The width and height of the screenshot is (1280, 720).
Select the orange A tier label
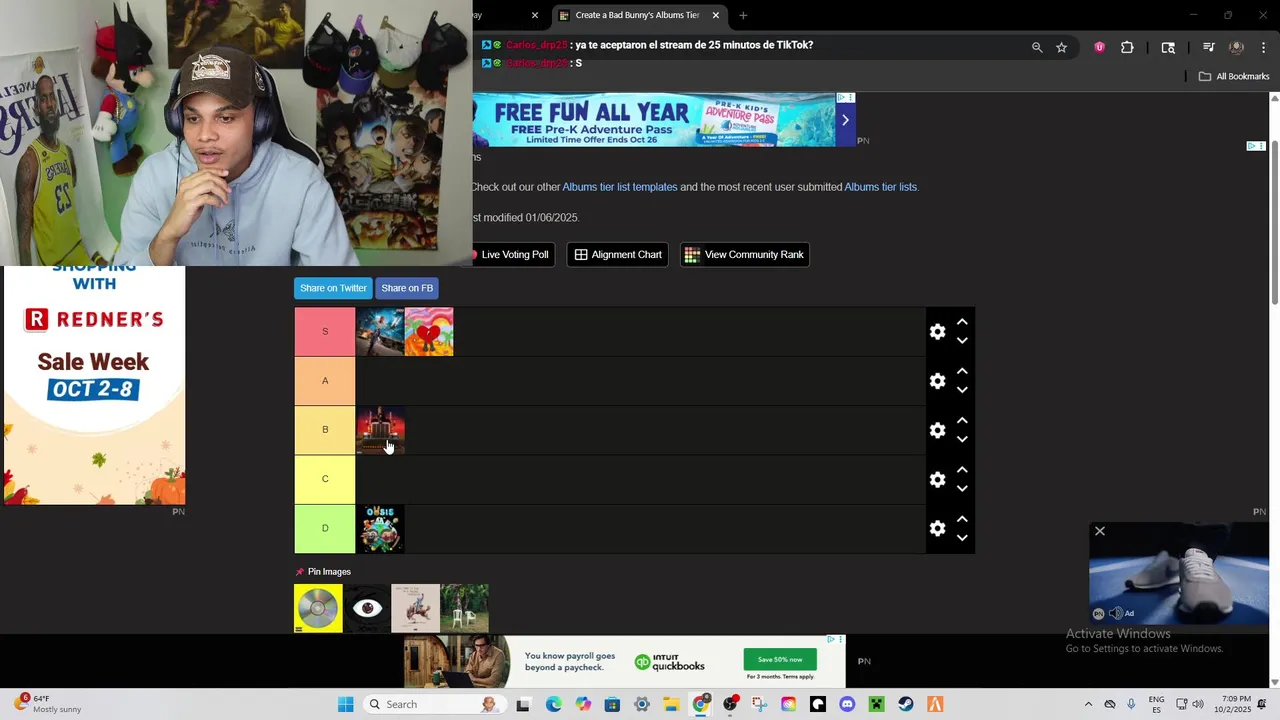coord(325,381)
